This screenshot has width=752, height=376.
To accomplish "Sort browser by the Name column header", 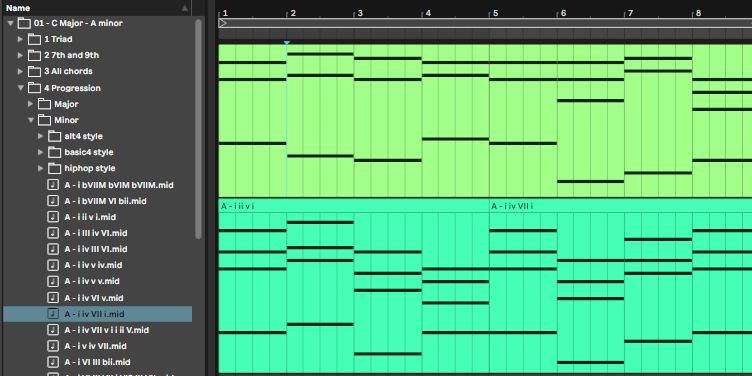I will 97,8.
